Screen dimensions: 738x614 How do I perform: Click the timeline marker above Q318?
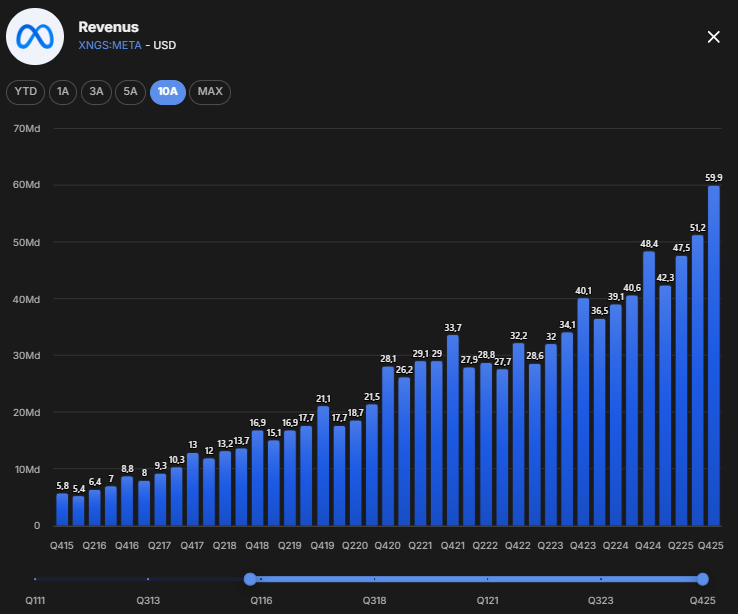(375, 579)
